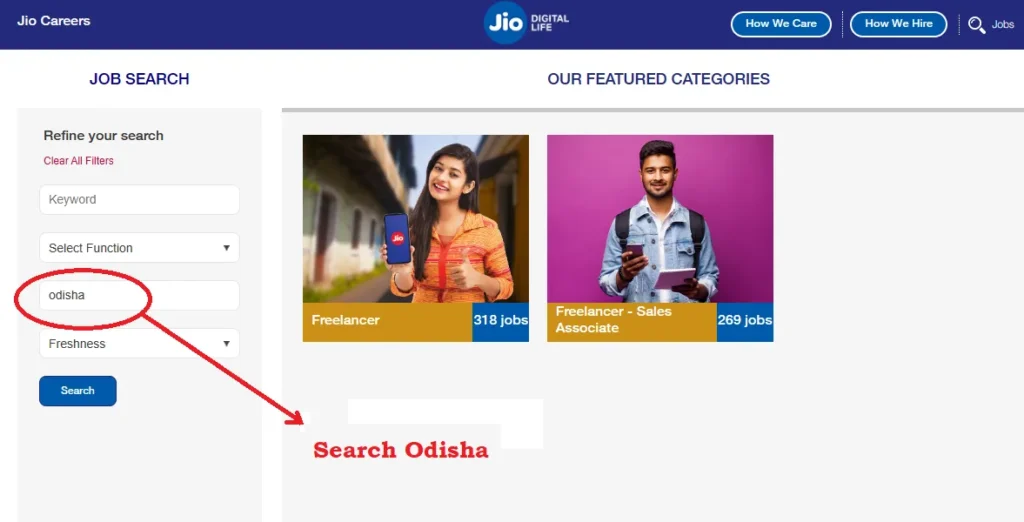Click the Freshness dropdown arrow

click(227, 344)
